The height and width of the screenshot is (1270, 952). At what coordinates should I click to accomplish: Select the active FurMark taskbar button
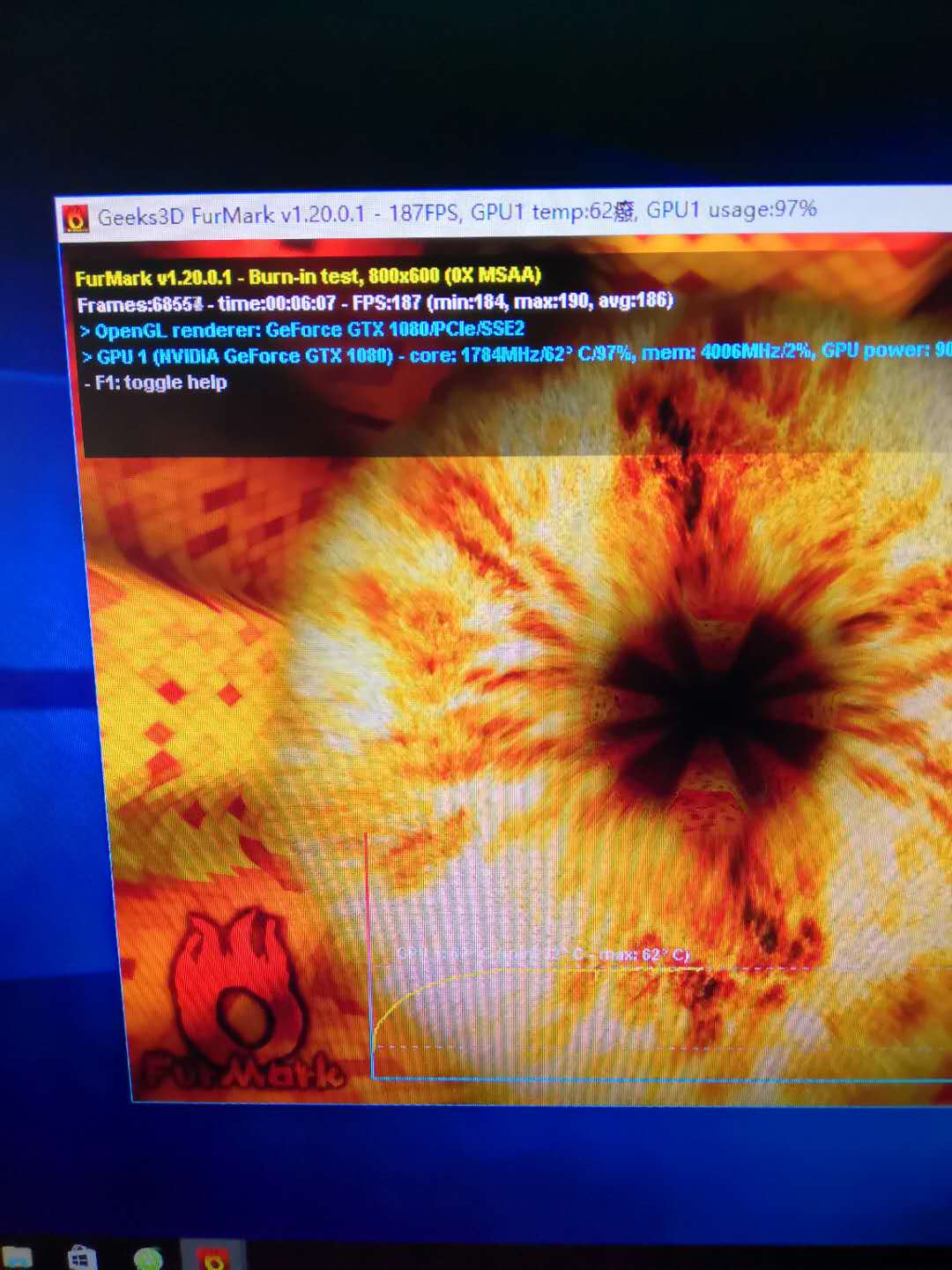212,1257
